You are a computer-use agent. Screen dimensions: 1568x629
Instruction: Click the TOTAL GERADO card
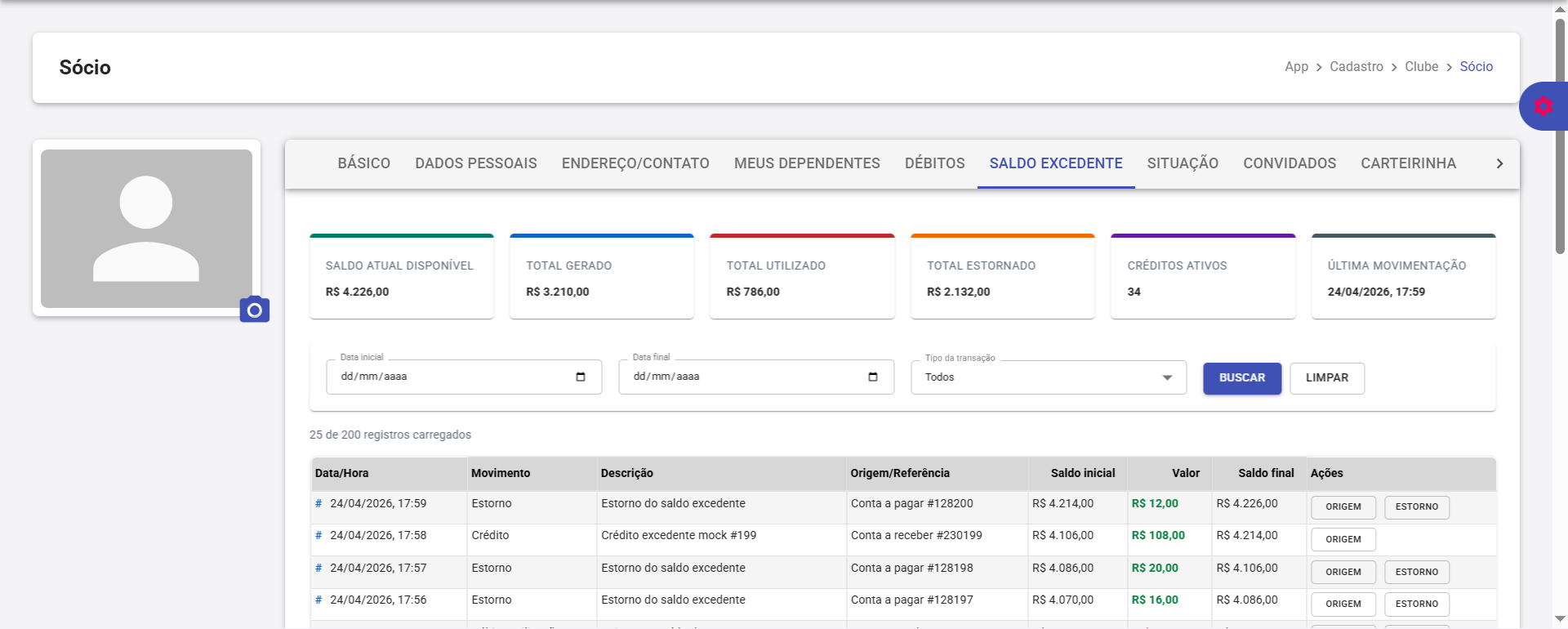click(x=602, y=277)
